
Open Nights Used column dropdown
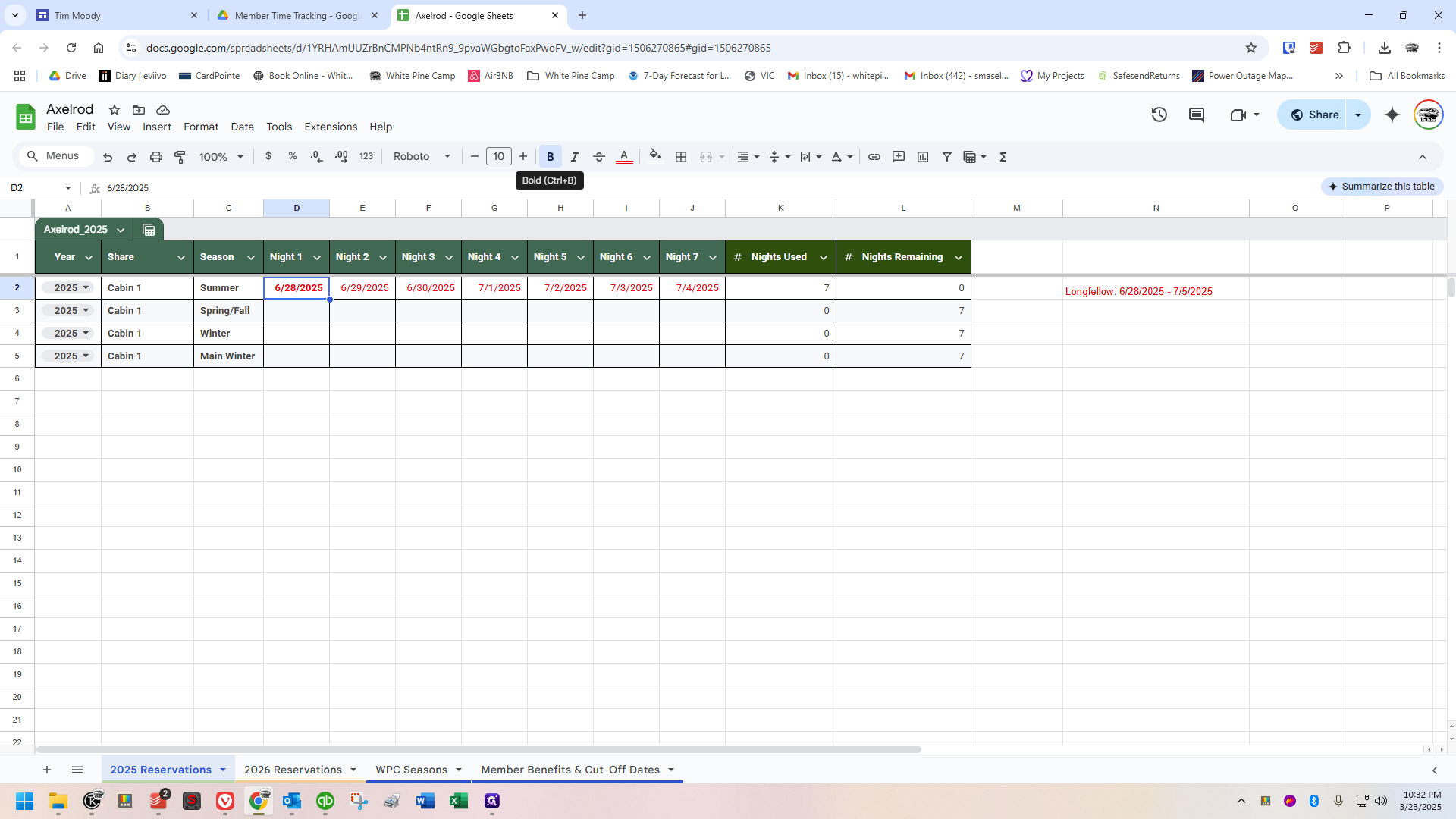click(x=824, y=258)
